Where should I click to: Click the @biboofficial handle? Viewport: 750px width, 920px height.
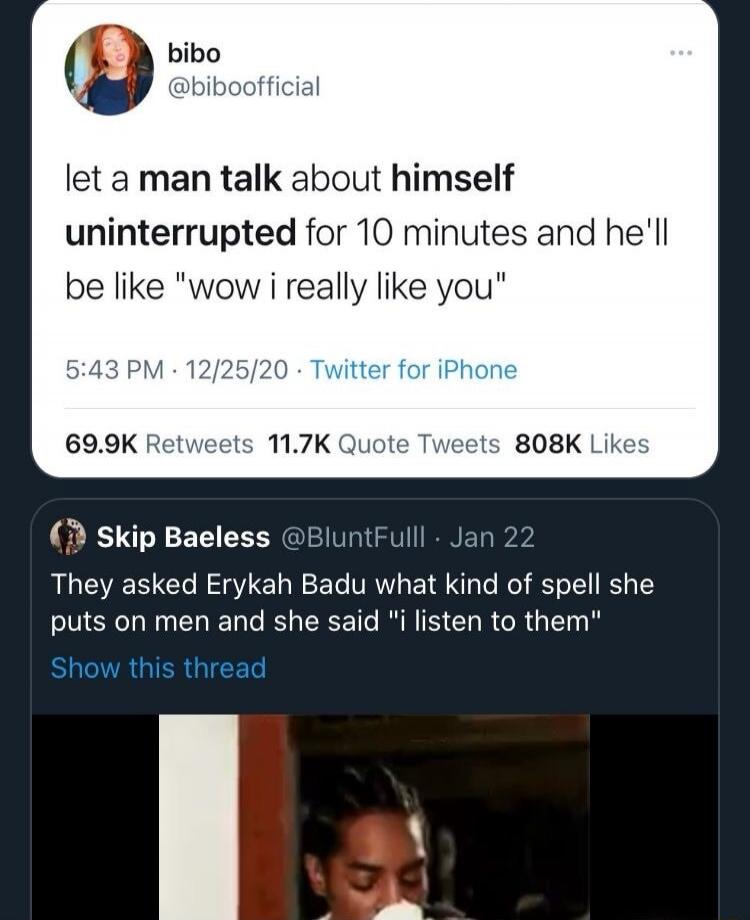click(241, 87)
